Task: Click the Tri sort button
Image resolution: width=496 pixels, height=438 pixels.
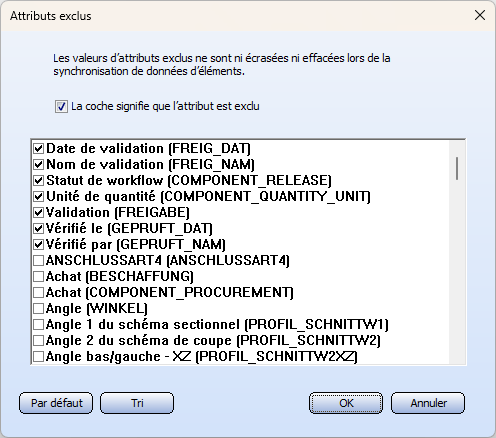Action: (x=137, y=403)
